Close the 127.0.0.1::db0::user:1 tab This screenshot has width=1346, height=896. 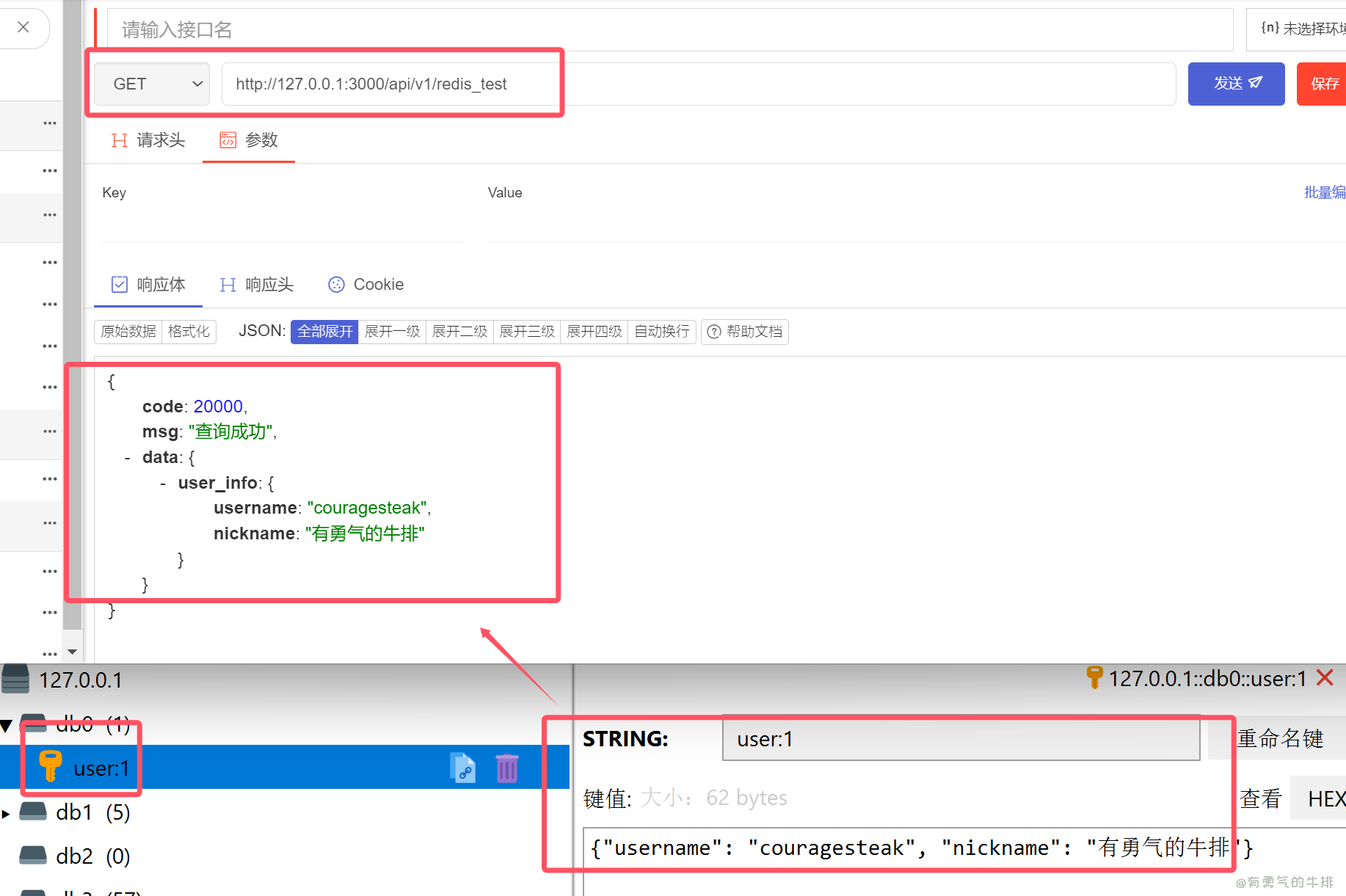coord(1325,677)
